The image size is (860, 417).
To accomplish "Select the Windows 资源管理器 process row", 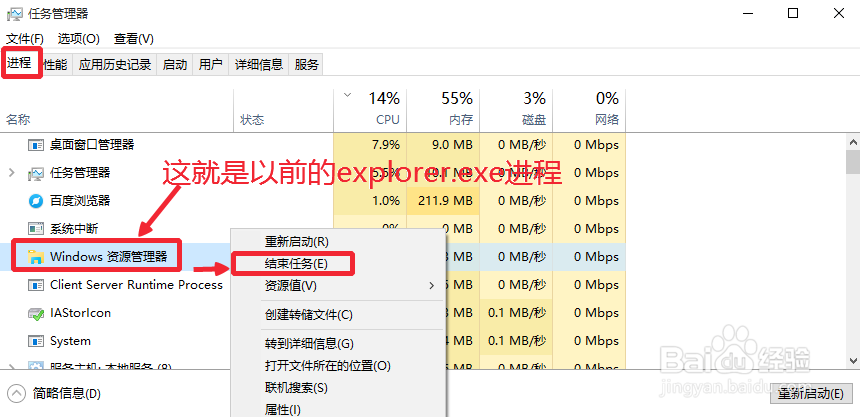I will pos(313,257).
